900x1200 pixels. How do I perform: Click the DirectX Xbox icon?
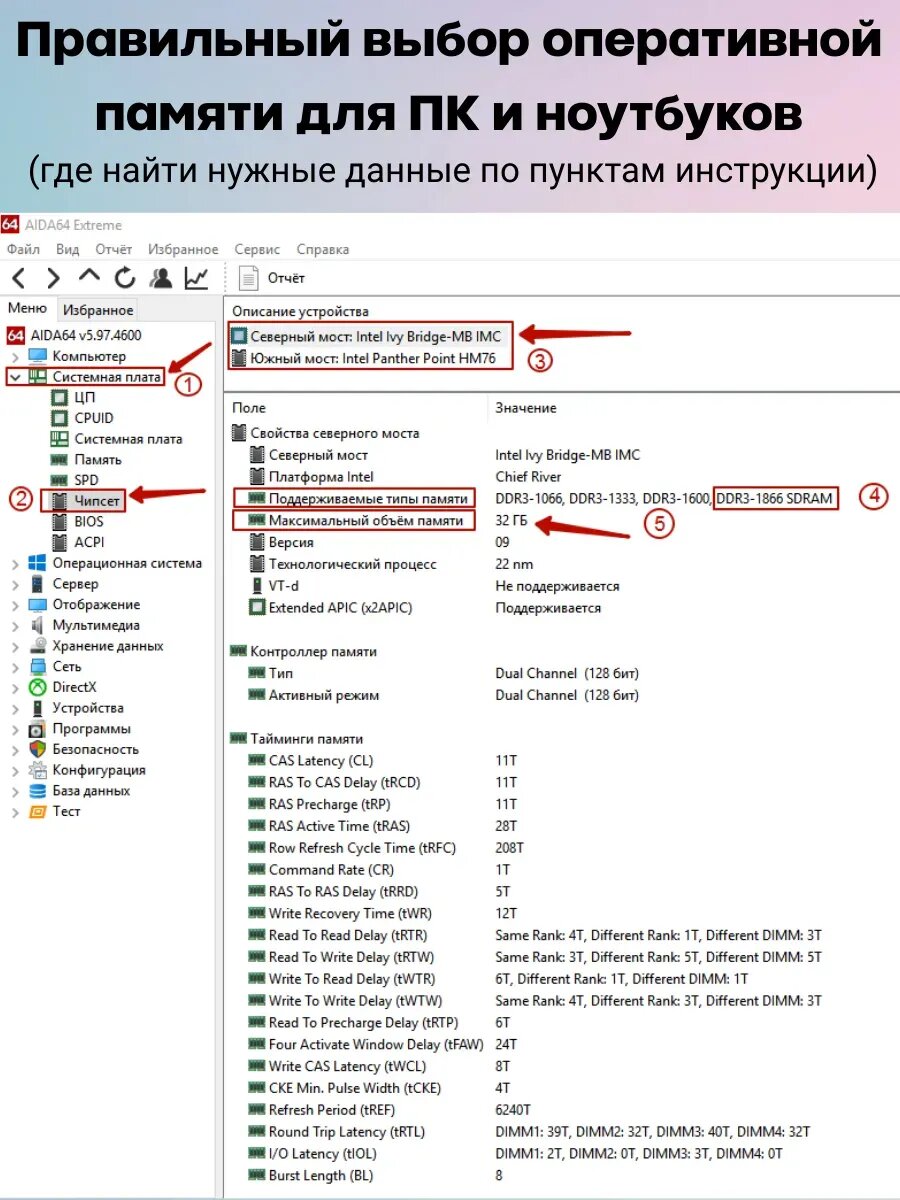coord(37,687)
